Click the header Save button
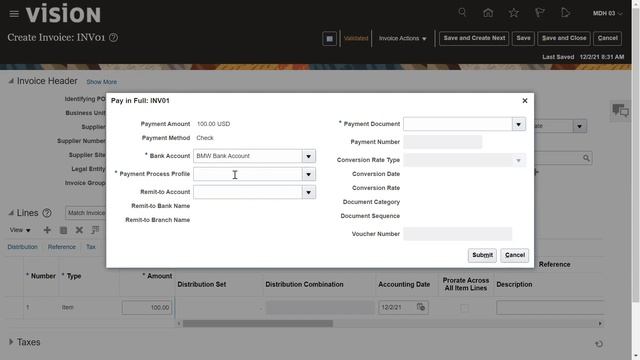Image resolution: width=640 pixels, height=360 pixels. (523, 38)
